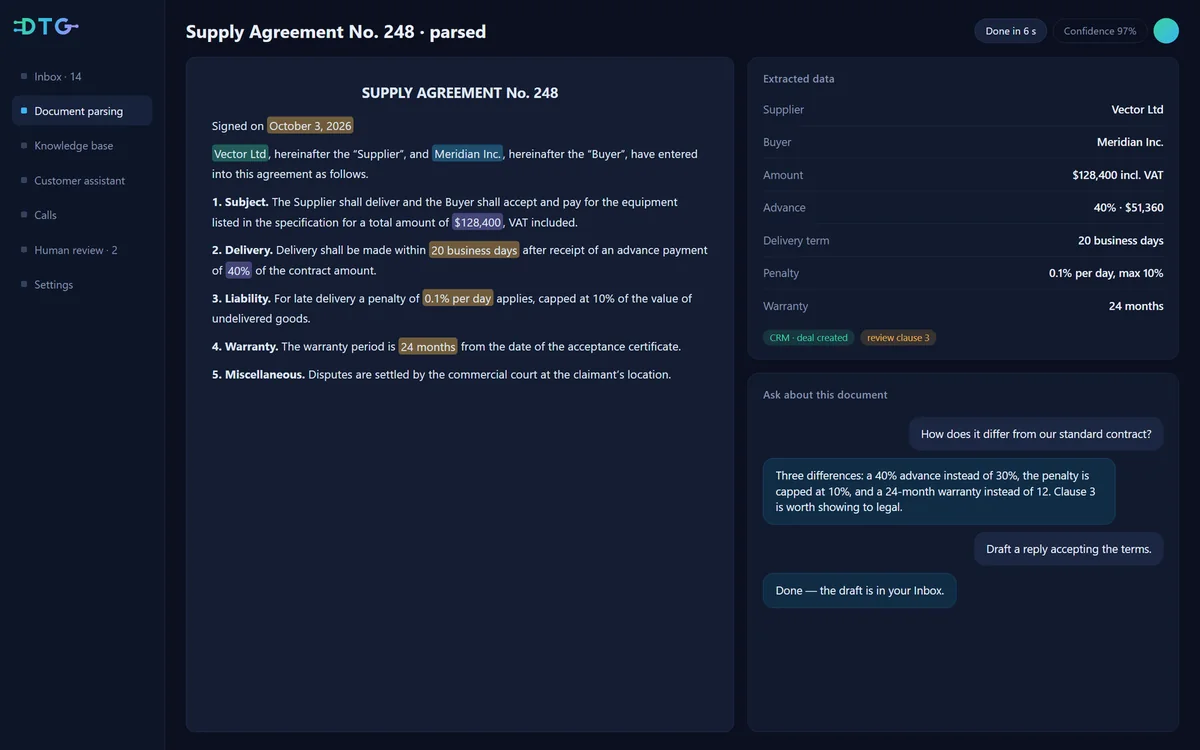Click highlighted "20 business days" in clause 2
The width and height of the screenshot is (1200, 750).
[474, 250]
